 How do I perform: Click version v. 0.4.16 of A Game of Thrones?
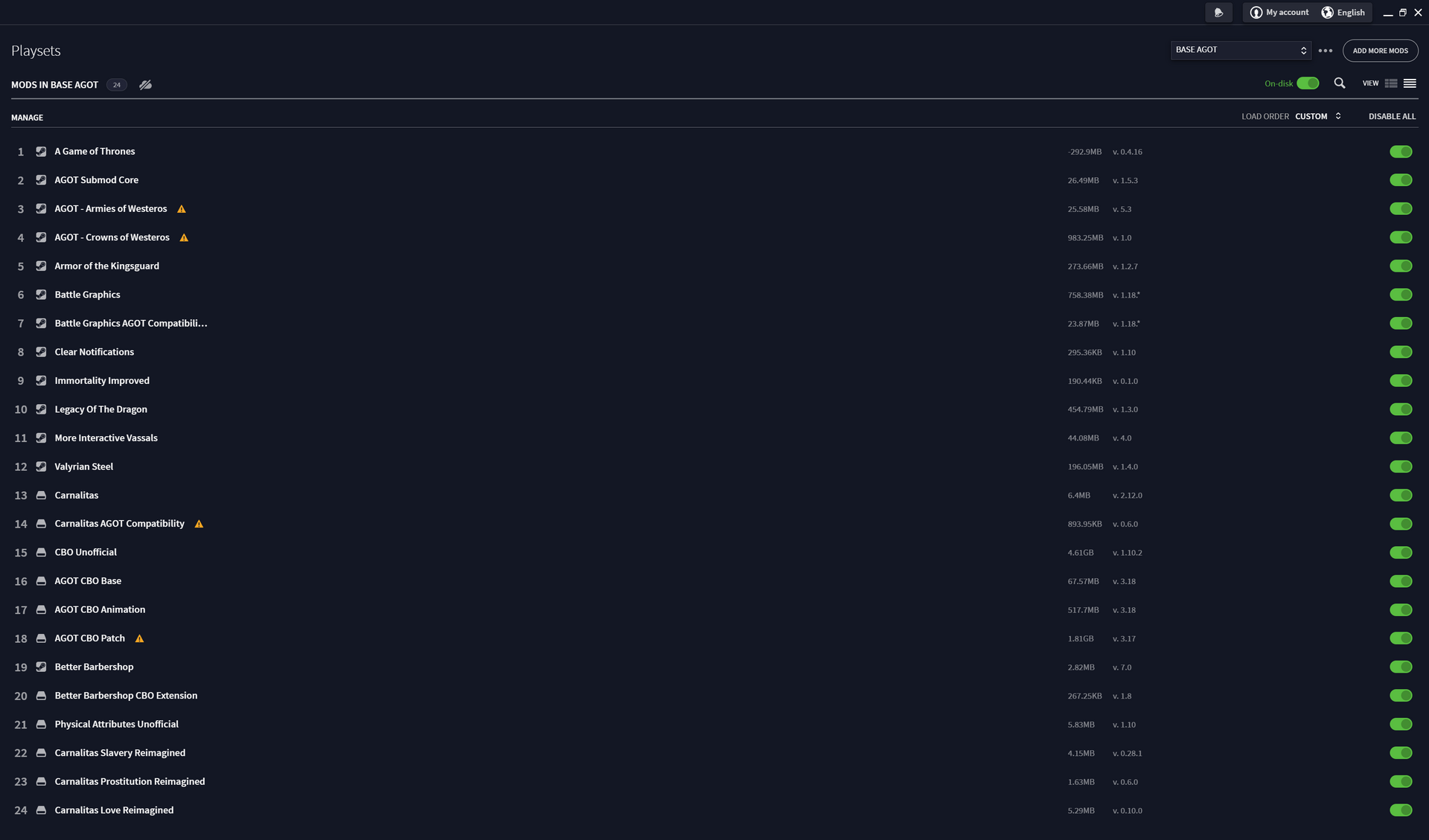click(x=1128, y=152)
